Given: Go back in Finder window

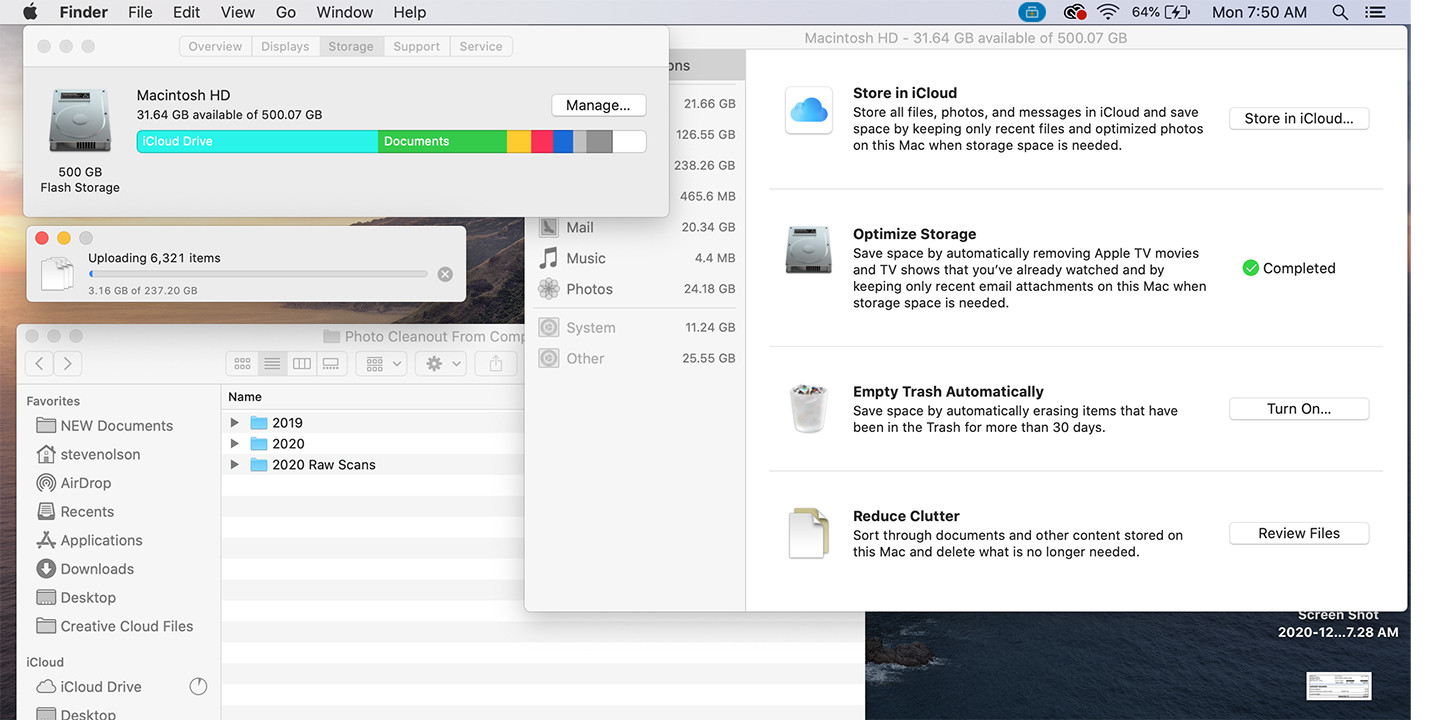Looking at the screenshot, I should (39, 364).
